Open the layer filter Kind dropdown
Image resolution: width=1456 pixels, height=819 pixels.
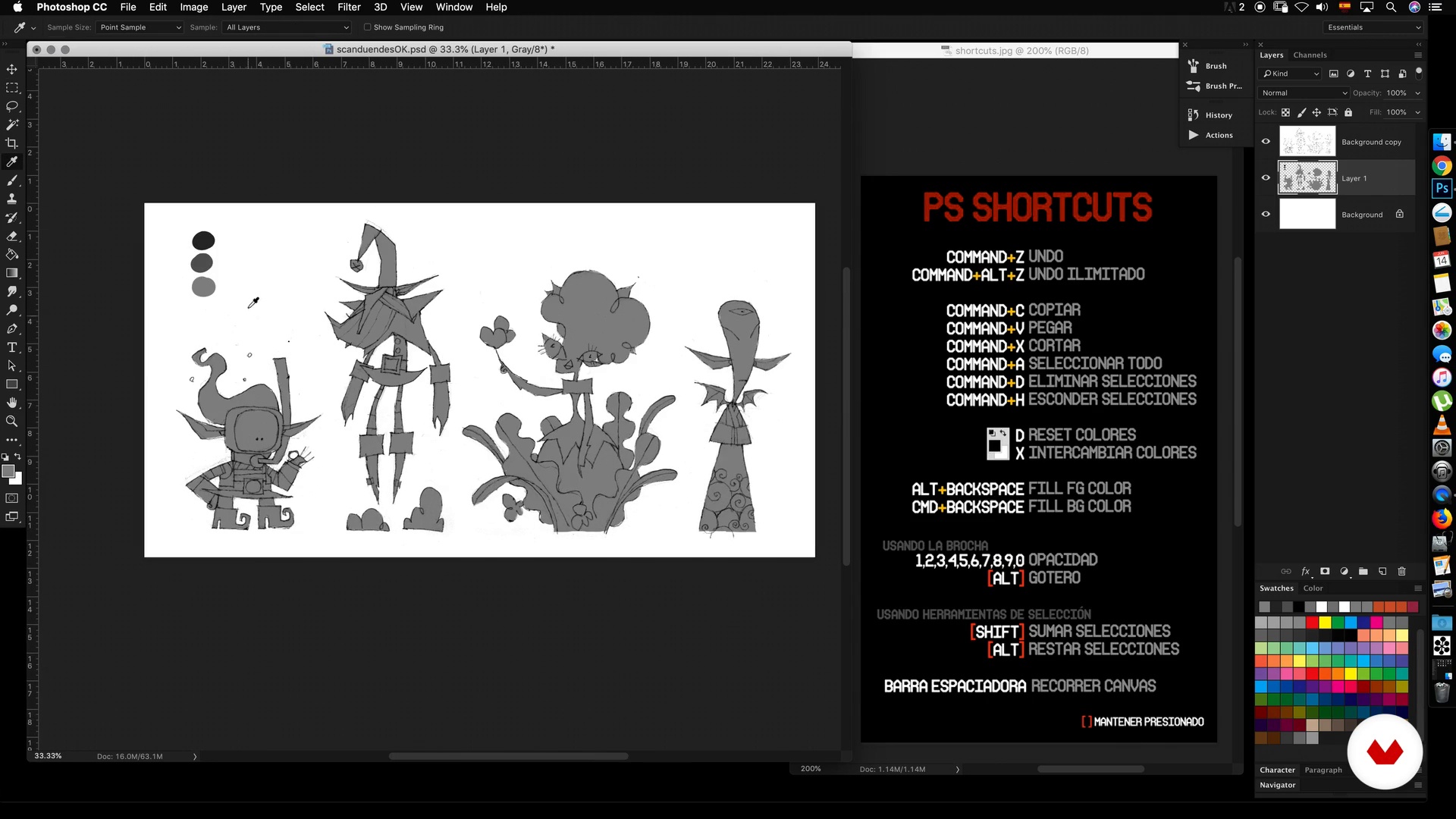[x=1291, y=74]
